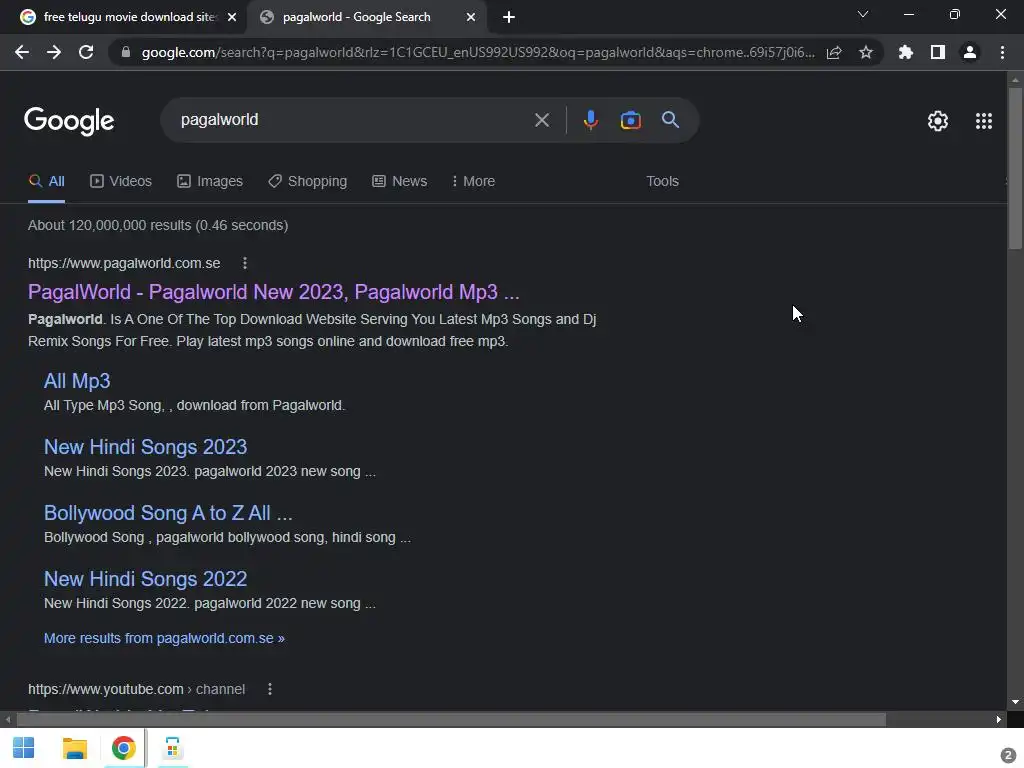Select the All results tab
The width and height of the screenshot is (1024, 768).
point(46,182)
